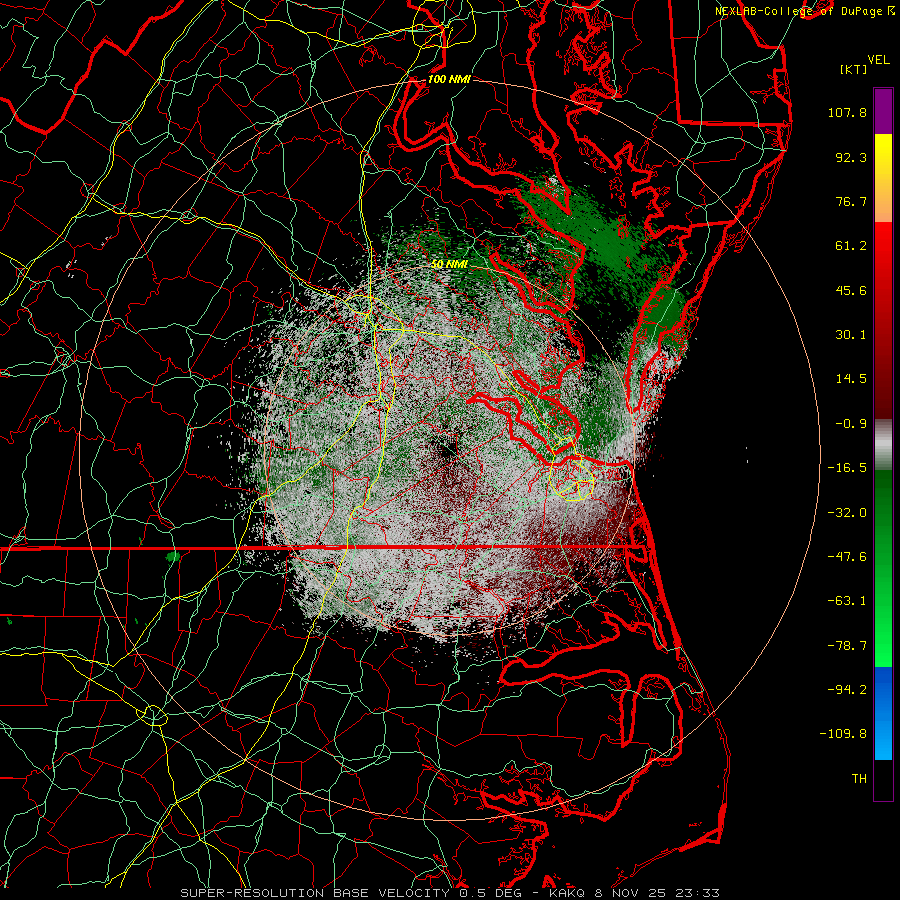Click the [KT] units label
Image resolution: width=900 pixels, height=900 pixels.
(854, 69)
